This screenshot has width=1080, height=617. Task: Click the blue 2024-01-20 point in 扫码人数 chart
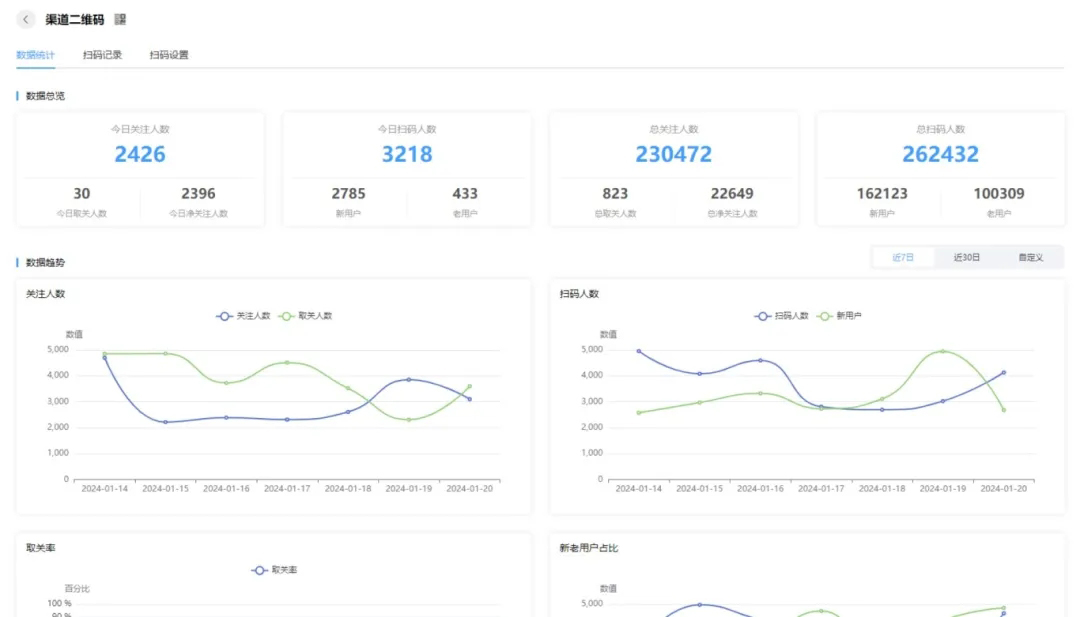point(1004,373)
